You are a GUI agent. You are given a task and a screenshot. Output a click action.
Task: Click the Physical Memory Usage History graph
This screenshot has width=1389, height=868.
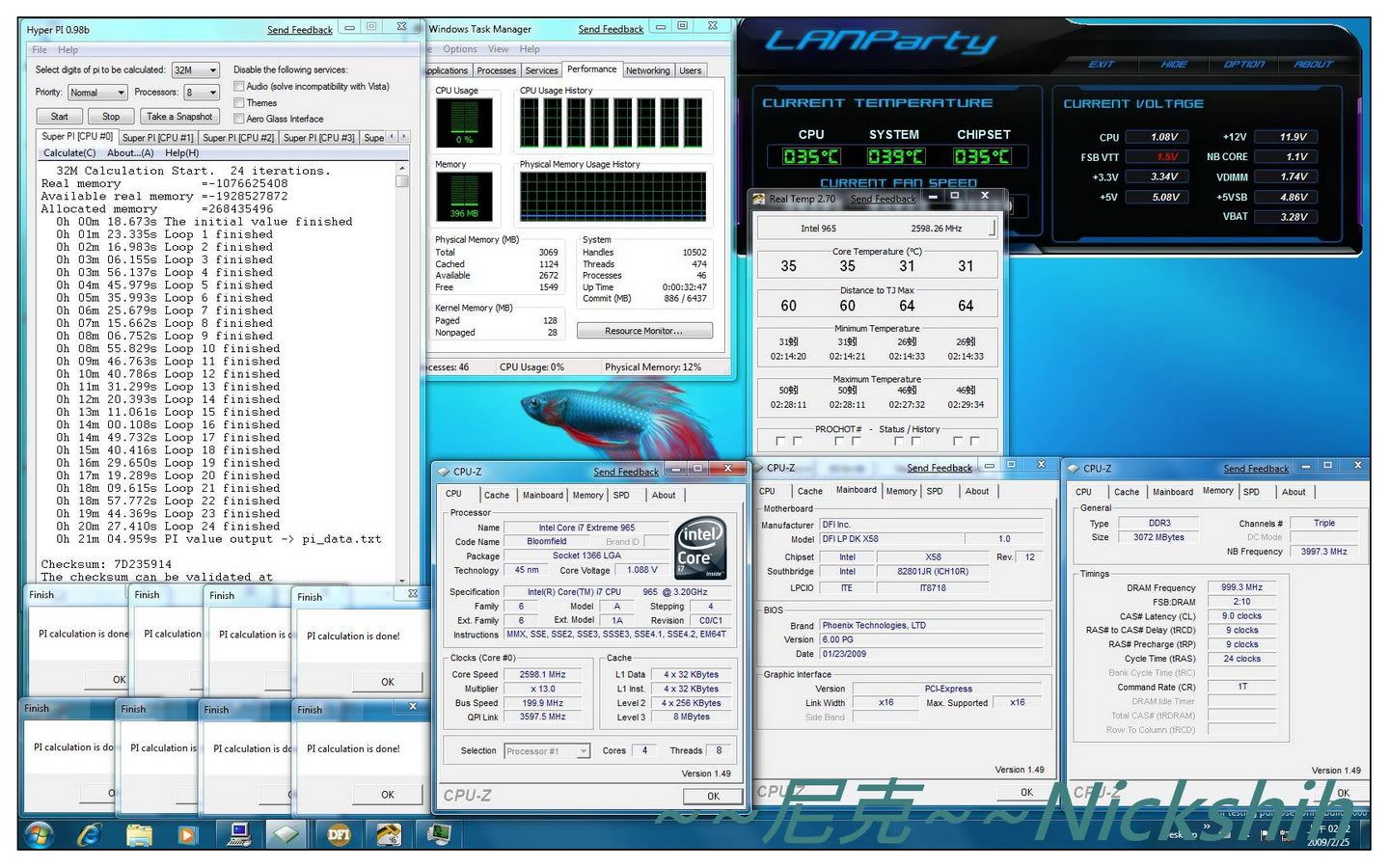click(613, 197)
